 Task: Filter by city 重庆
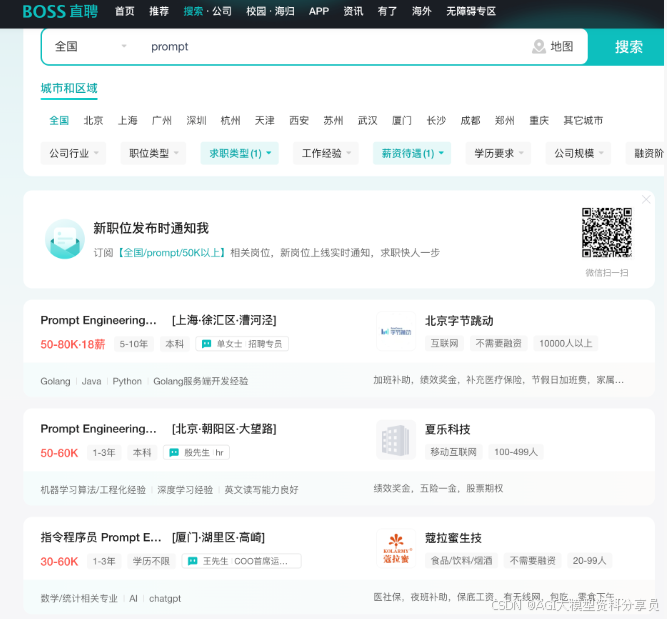pos(539,120)
